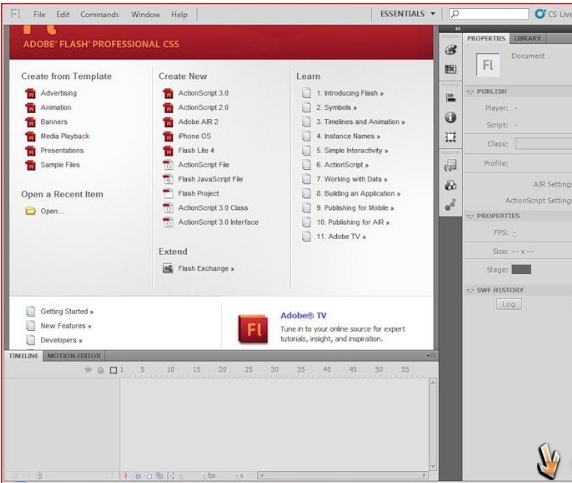
Task: Select the PROPERTIES panel tab
Action: click(486, 38)
